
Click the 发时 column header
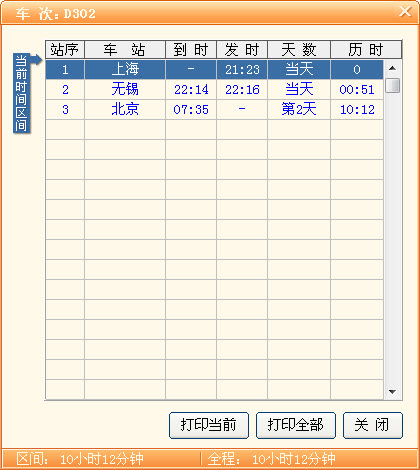tap(242, 50)
